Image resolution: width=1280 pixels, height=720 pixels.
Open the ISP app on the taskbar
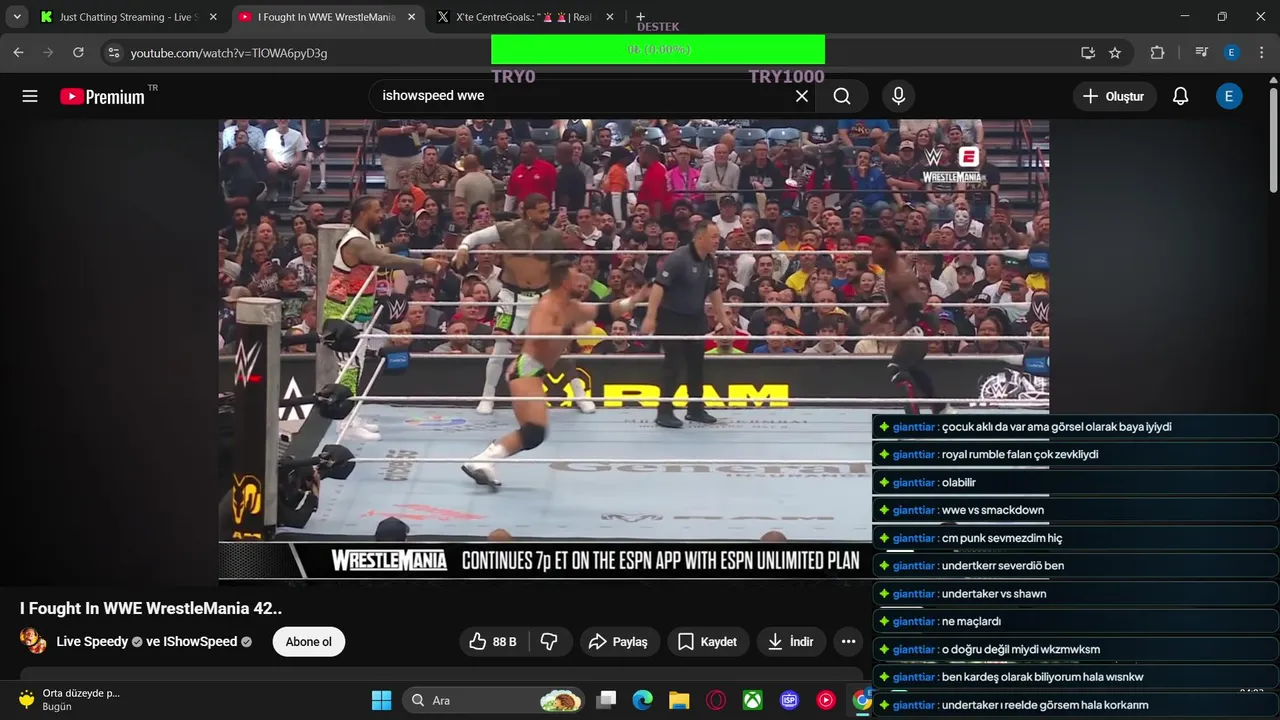point(789,700)
